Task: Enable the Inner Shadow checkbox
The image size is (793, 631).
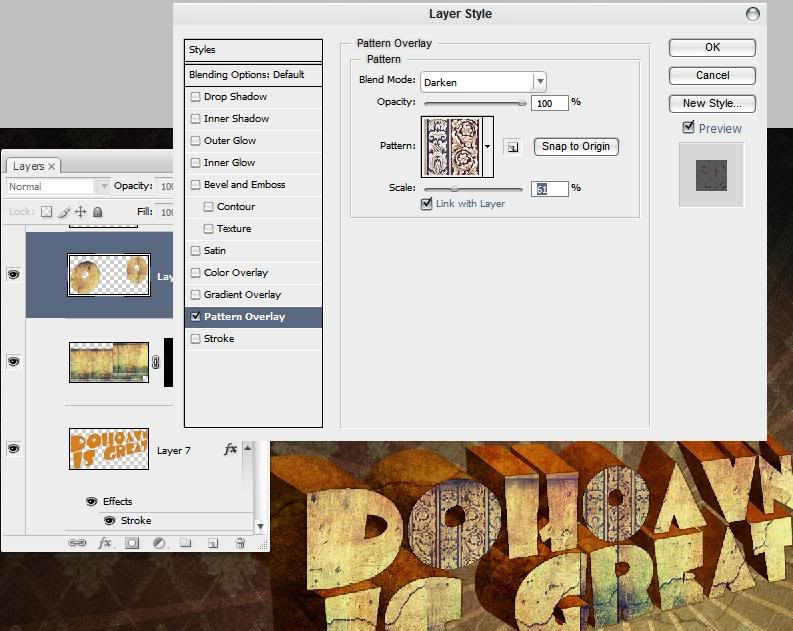Action: 195,118
